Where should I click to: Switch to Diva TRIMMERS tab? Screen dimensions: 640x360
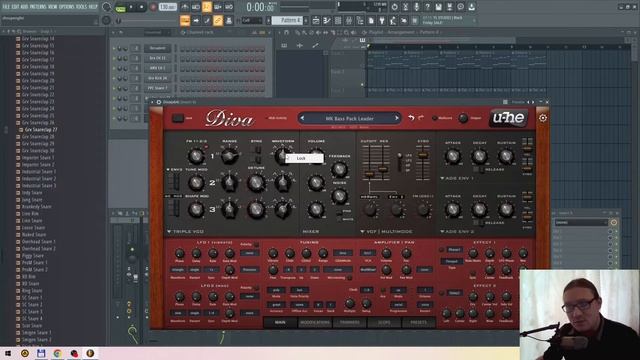pyautogui.click(x=350, y=322)
